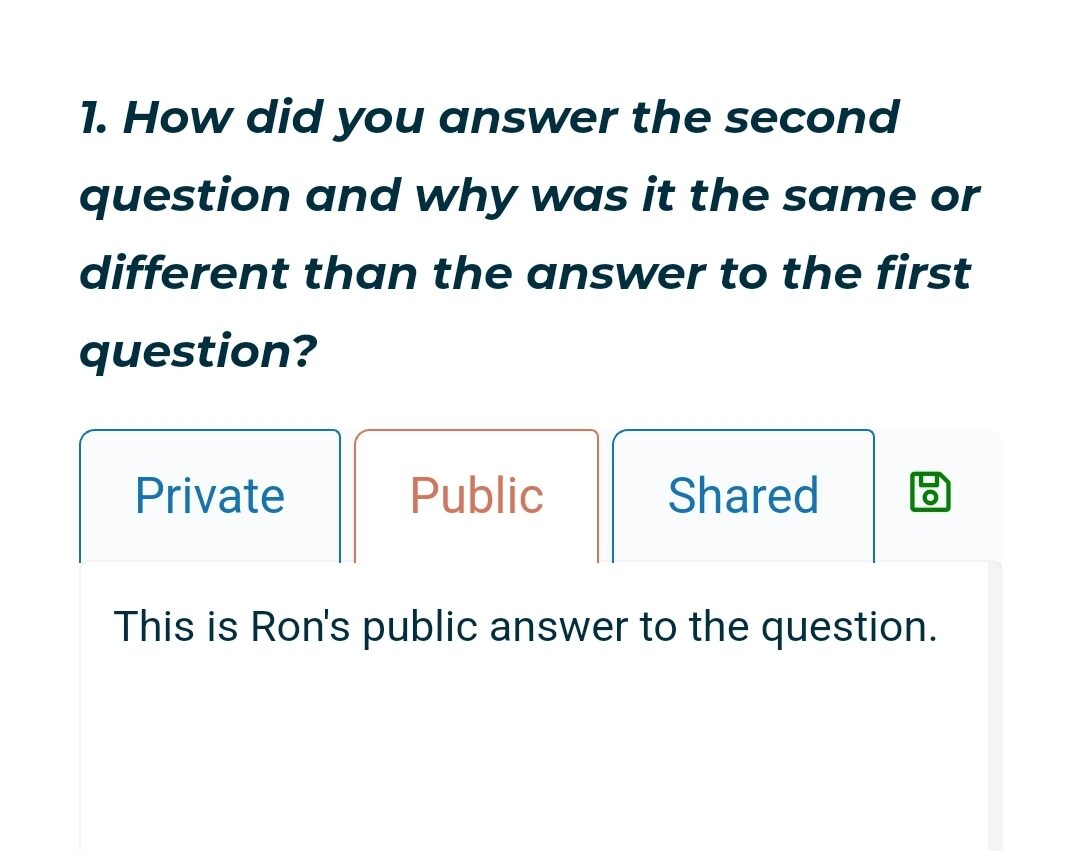Place cursor after 'question.' in the answer
Image resolution: width=1079 pixels, height=851 pixels.
tap(939, 627)
